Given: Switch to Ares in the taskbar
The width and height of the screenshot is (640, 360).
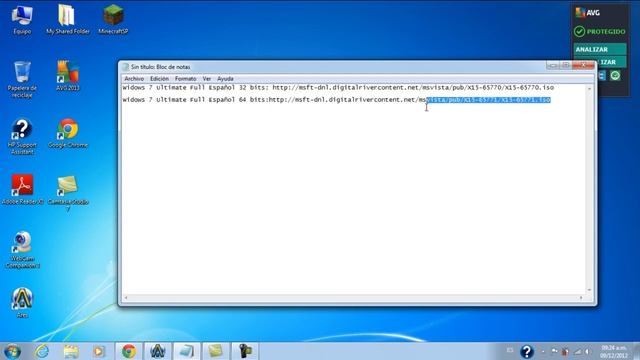Looking at the screenshot, I should 158,351.
